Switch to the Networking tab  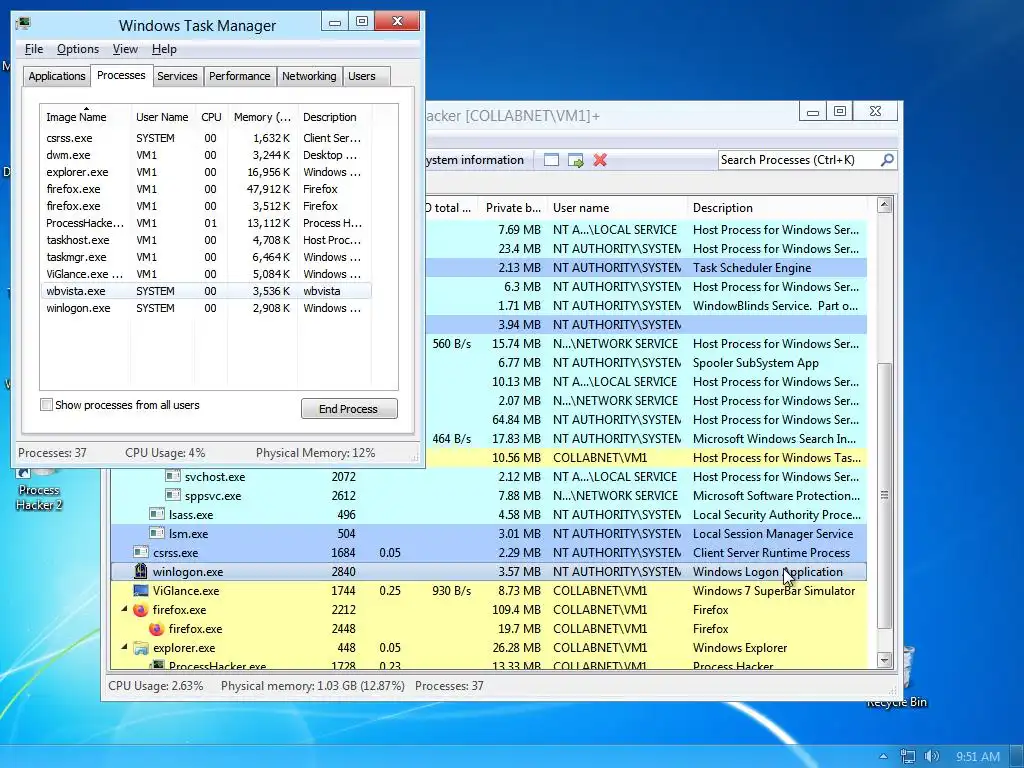309,76
